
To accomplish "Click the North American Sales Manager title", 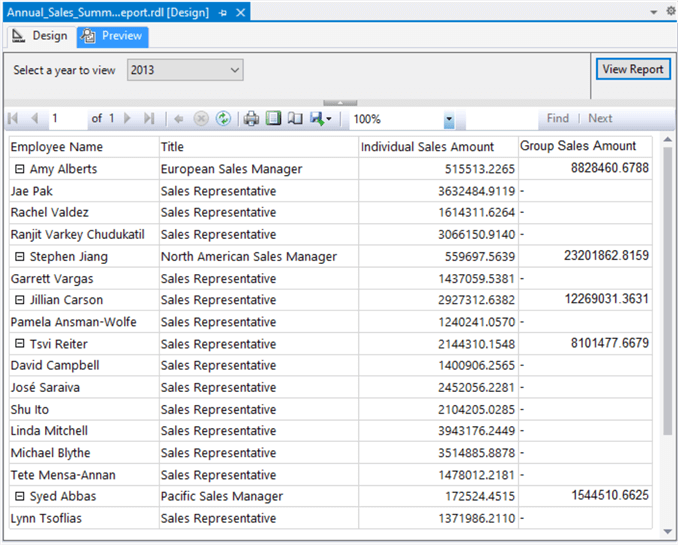I will click(249, 257).
